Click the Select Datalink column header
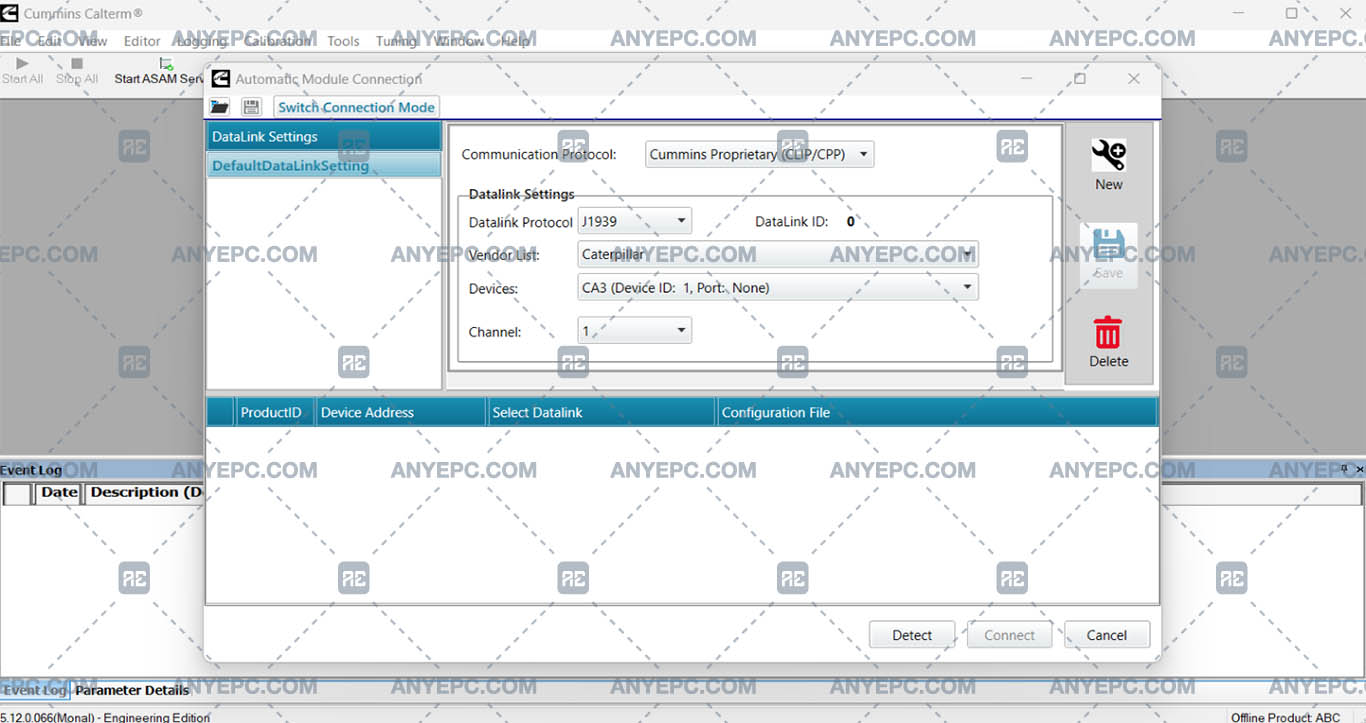Image resolution: width=1366 pixels, height=723 pixels. click(x=602, y=412)
